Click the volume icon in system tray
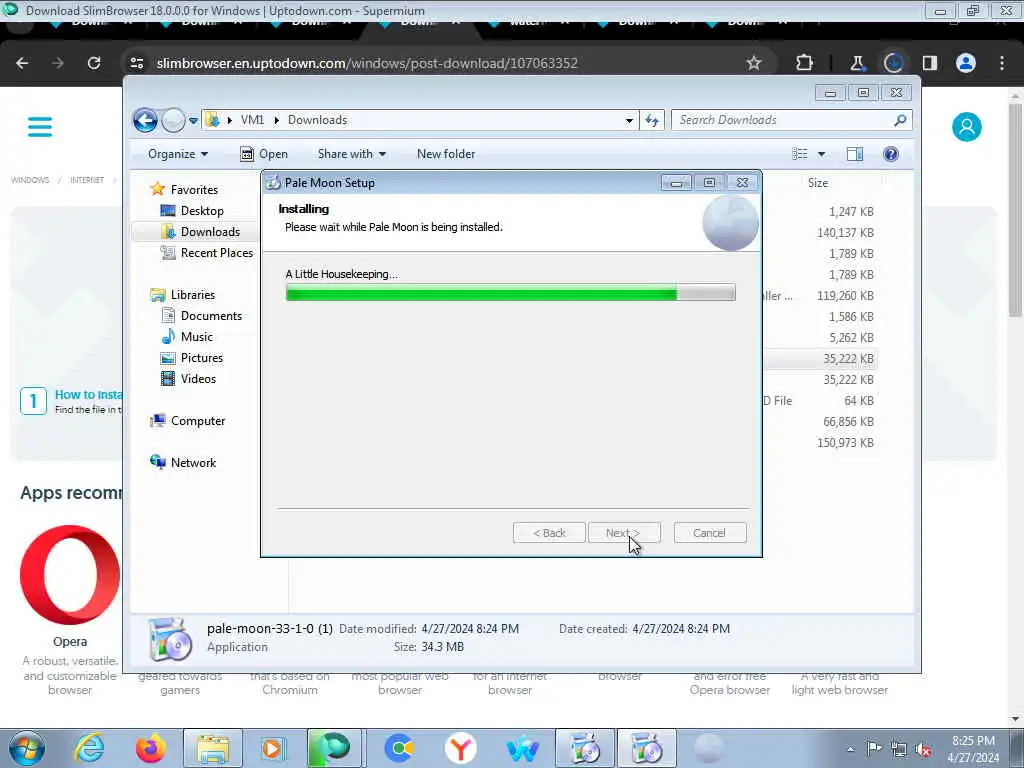Image resolution: width=1024 pixels, height=768 pixels. tap(923, 749)
